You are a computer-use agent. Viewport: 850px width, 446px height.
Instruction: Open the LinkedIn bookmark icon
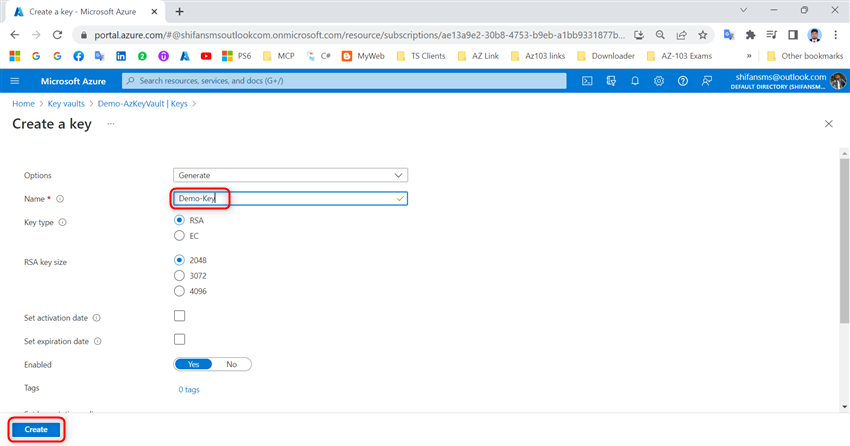121,56
